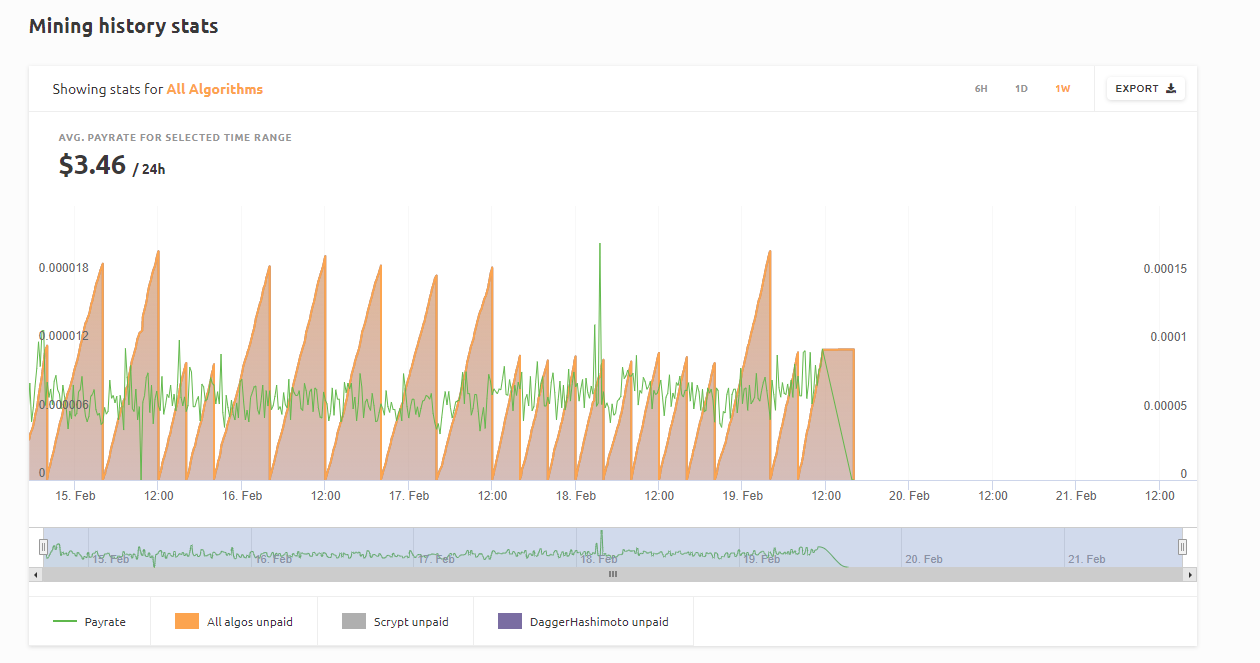
Task: Click the 15. Feb x-axis label
Action: 75,495
